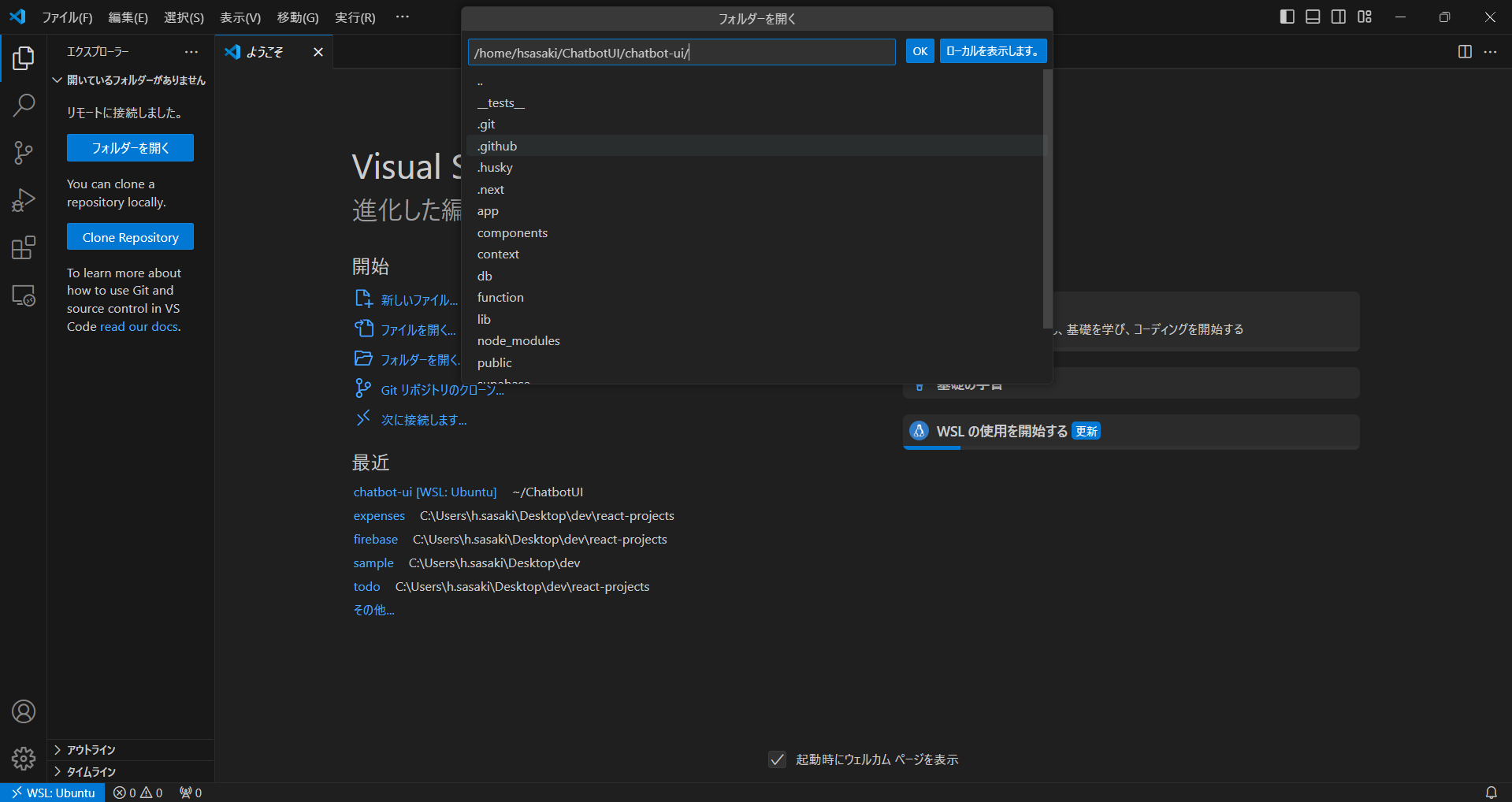
Task: Open errors and warnings count in status bar
Action: pyautogui.click(x=138, y=793)
